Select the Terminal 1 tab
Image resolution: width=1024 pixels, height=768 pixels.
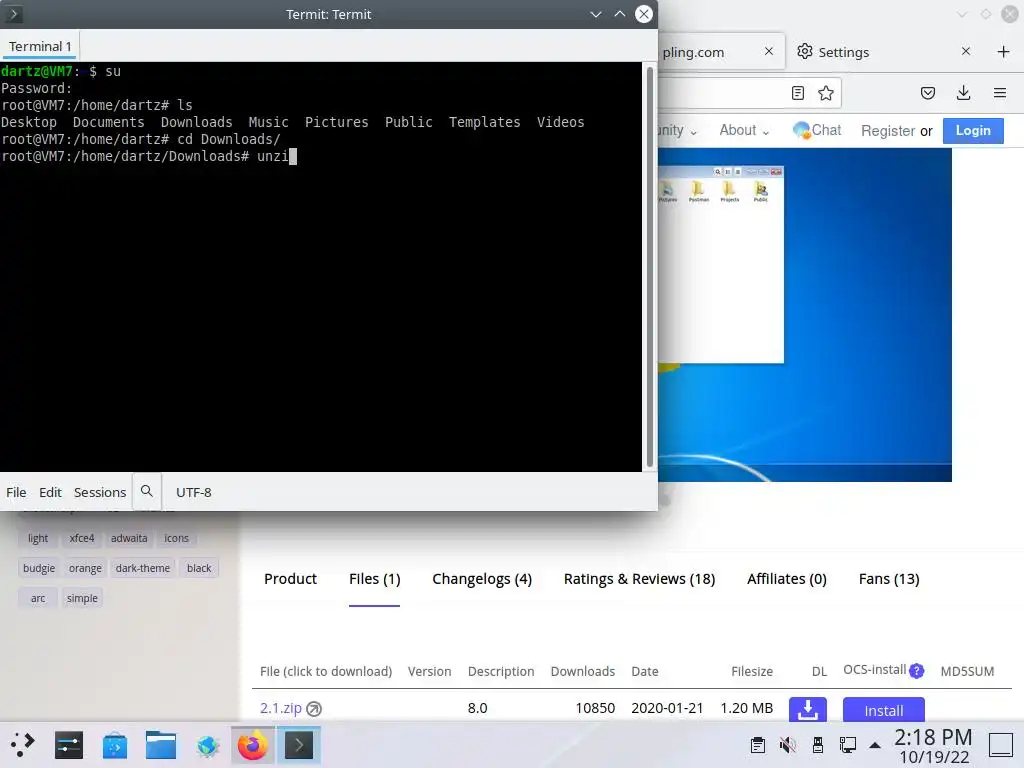[40, 46]
